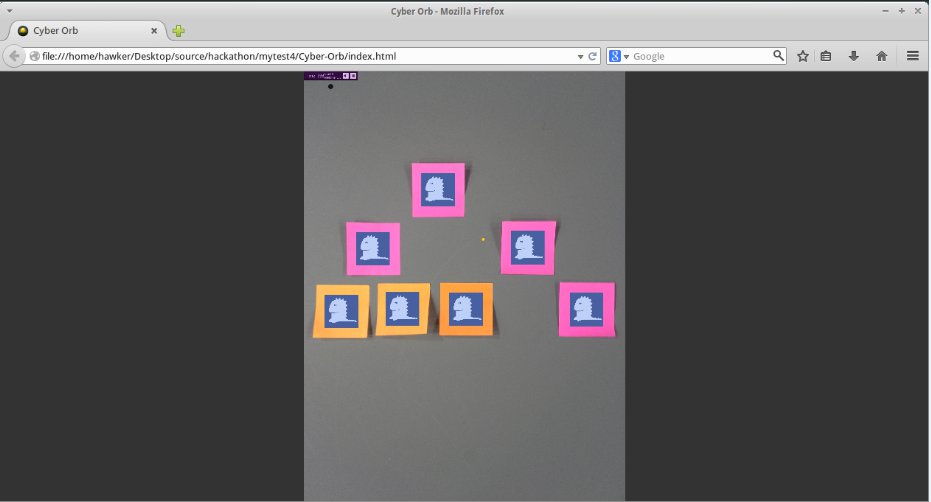Image resolution: width=931 pixels, height=502 pixels.
Task: Select the Cyber Orb tab
Action: 87,30
